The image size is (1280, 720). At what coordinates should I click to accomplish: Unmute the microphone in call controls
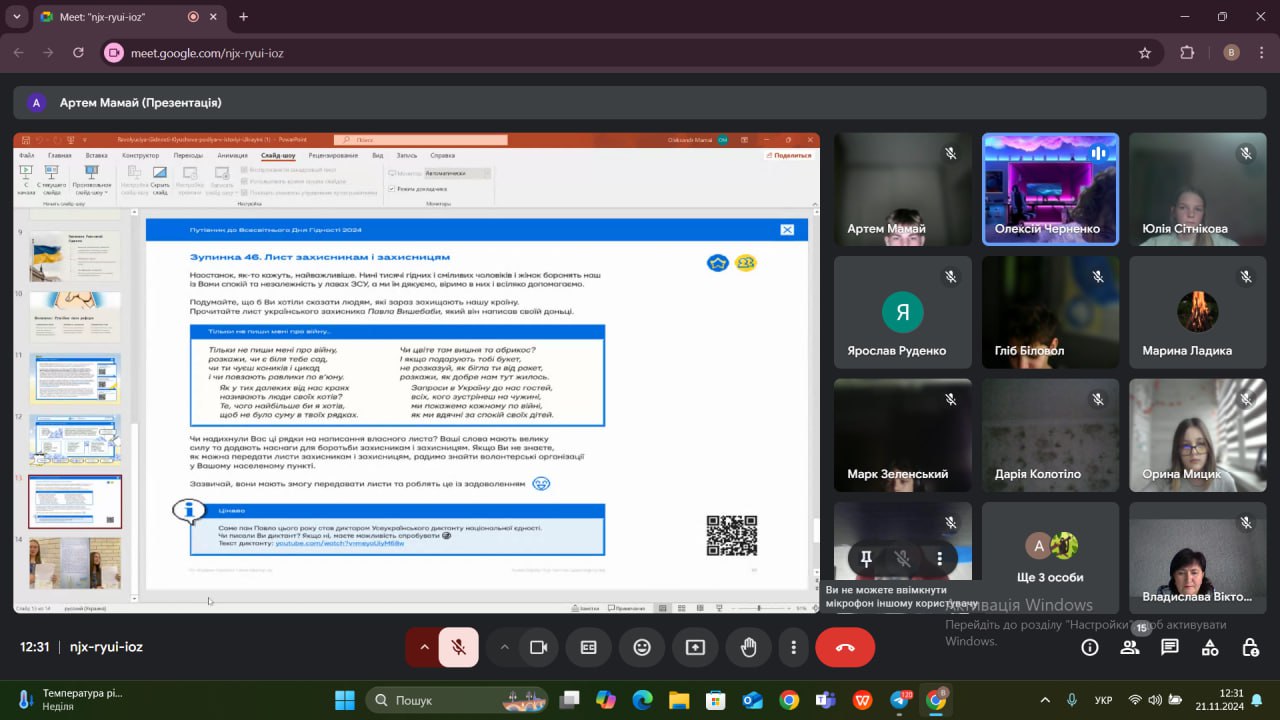pyautogui.click(x=458, y=648)
